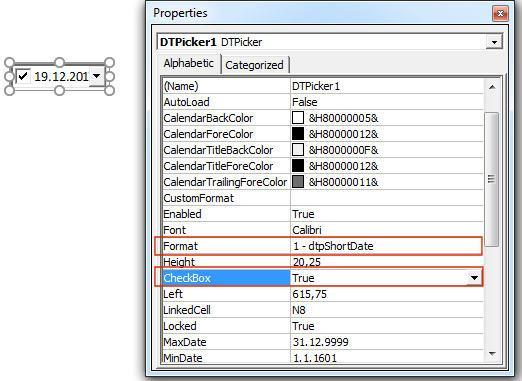This screenshot has width=522, height=381.
Task: Click the 1 - dtpShortDate value
Action: click(333, 246)
